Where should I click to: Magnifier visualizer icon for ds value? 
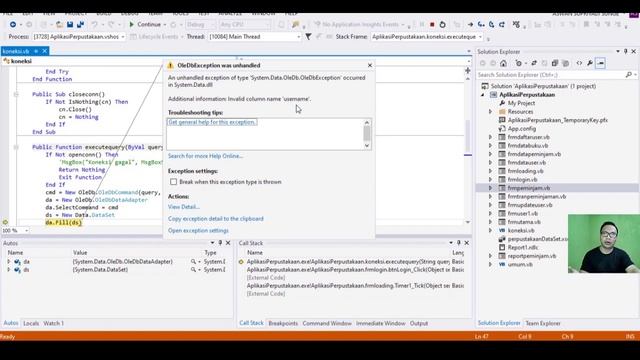[193, 270]
